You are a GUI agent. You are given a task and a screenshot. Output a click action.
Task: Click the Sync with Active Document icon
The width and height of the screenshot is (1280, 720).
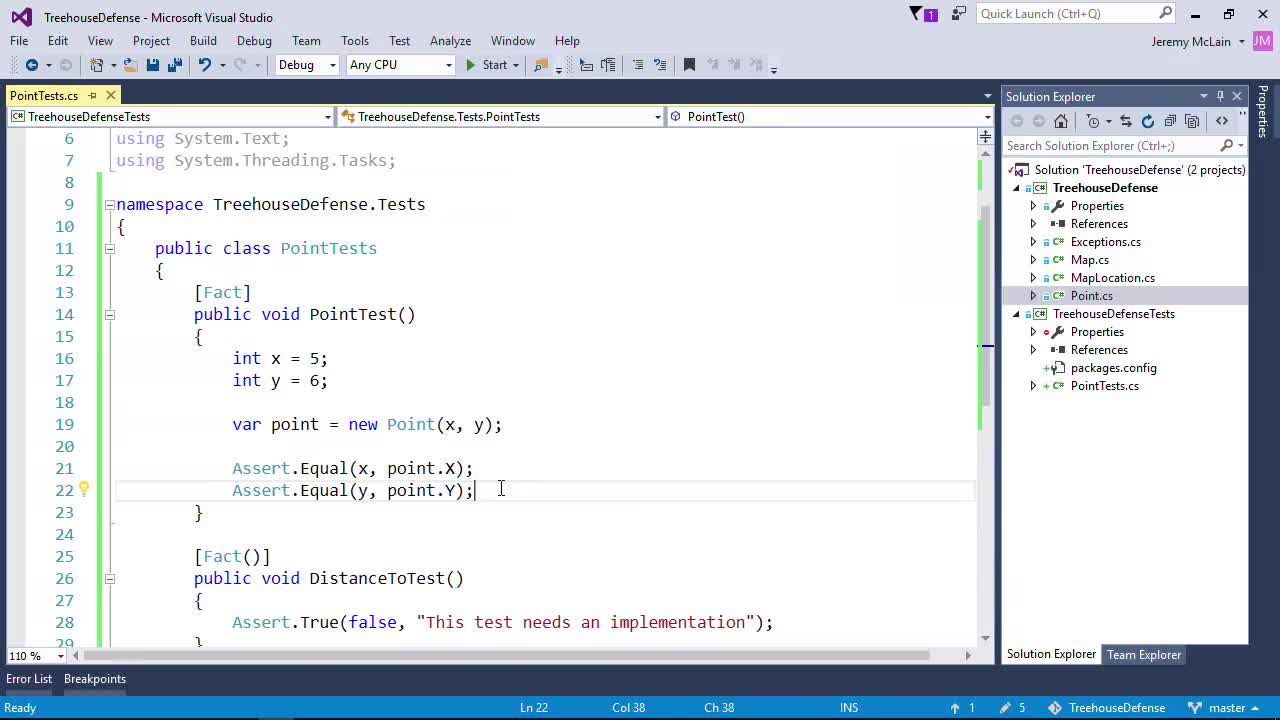(x=1126, y=121)
